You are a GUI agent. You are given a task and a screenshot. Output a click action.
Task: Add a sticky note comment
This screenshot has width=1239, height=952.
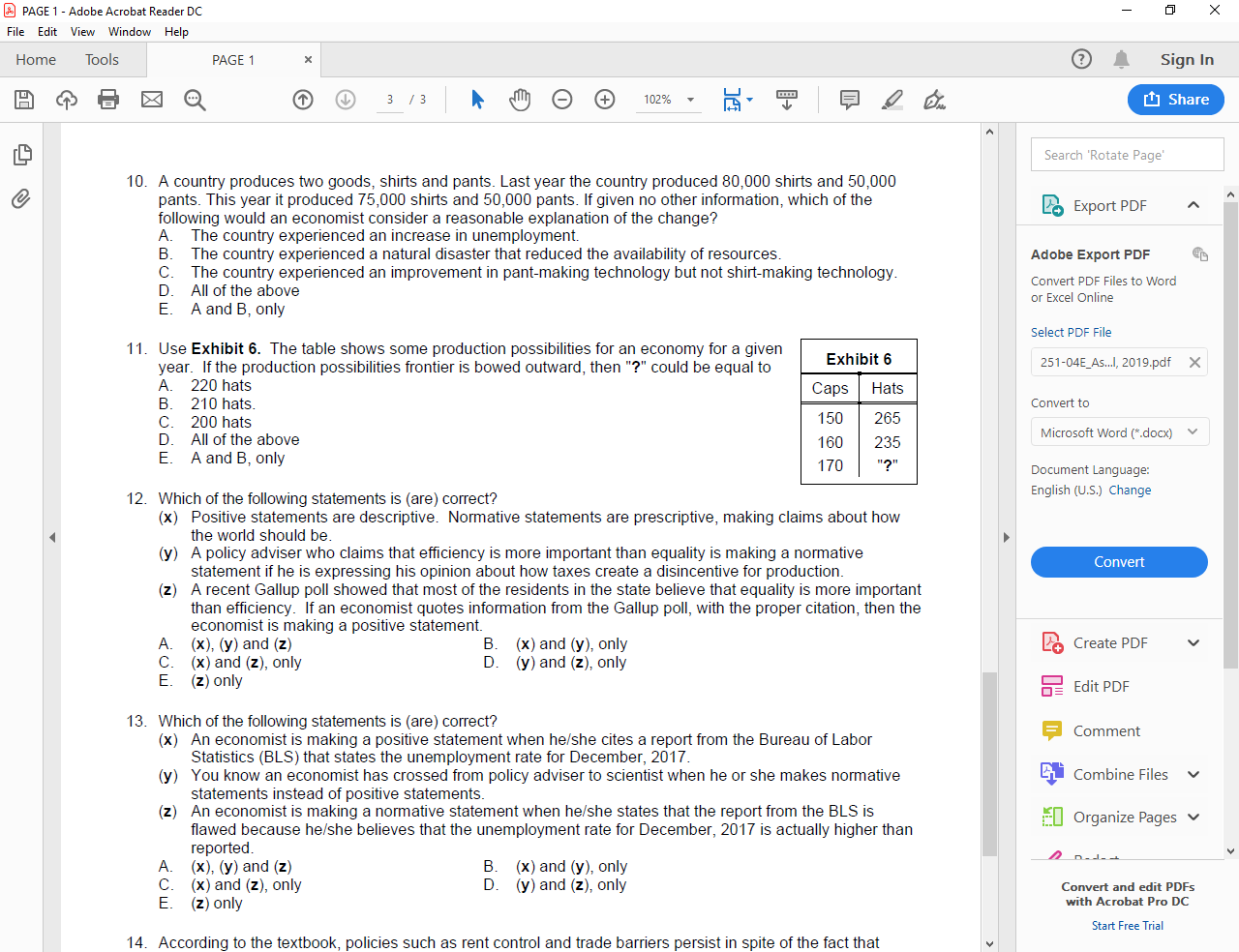point(850,99)
